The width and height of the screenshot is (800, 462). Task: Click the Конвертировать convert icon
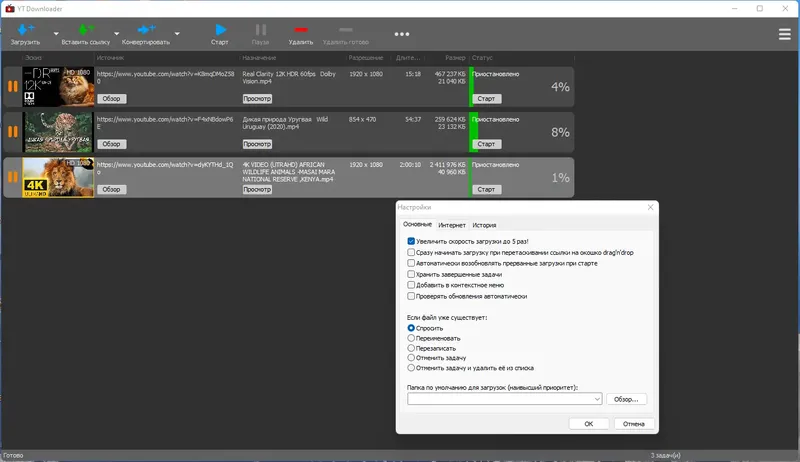[146, 30]
